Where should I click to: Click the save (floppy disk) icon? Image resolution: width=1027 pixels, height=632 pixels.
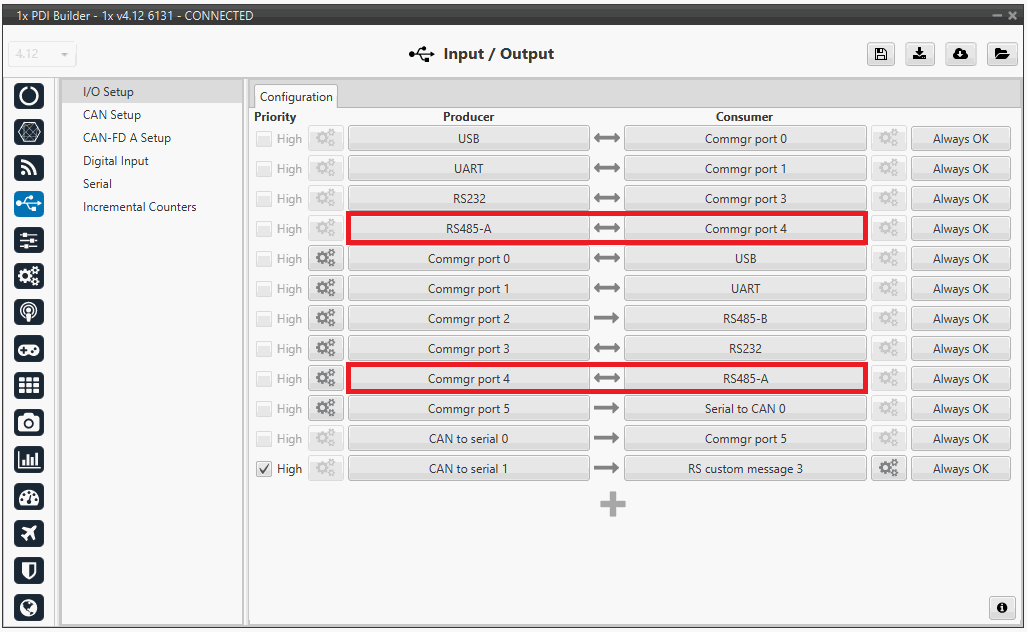point(880,55)
